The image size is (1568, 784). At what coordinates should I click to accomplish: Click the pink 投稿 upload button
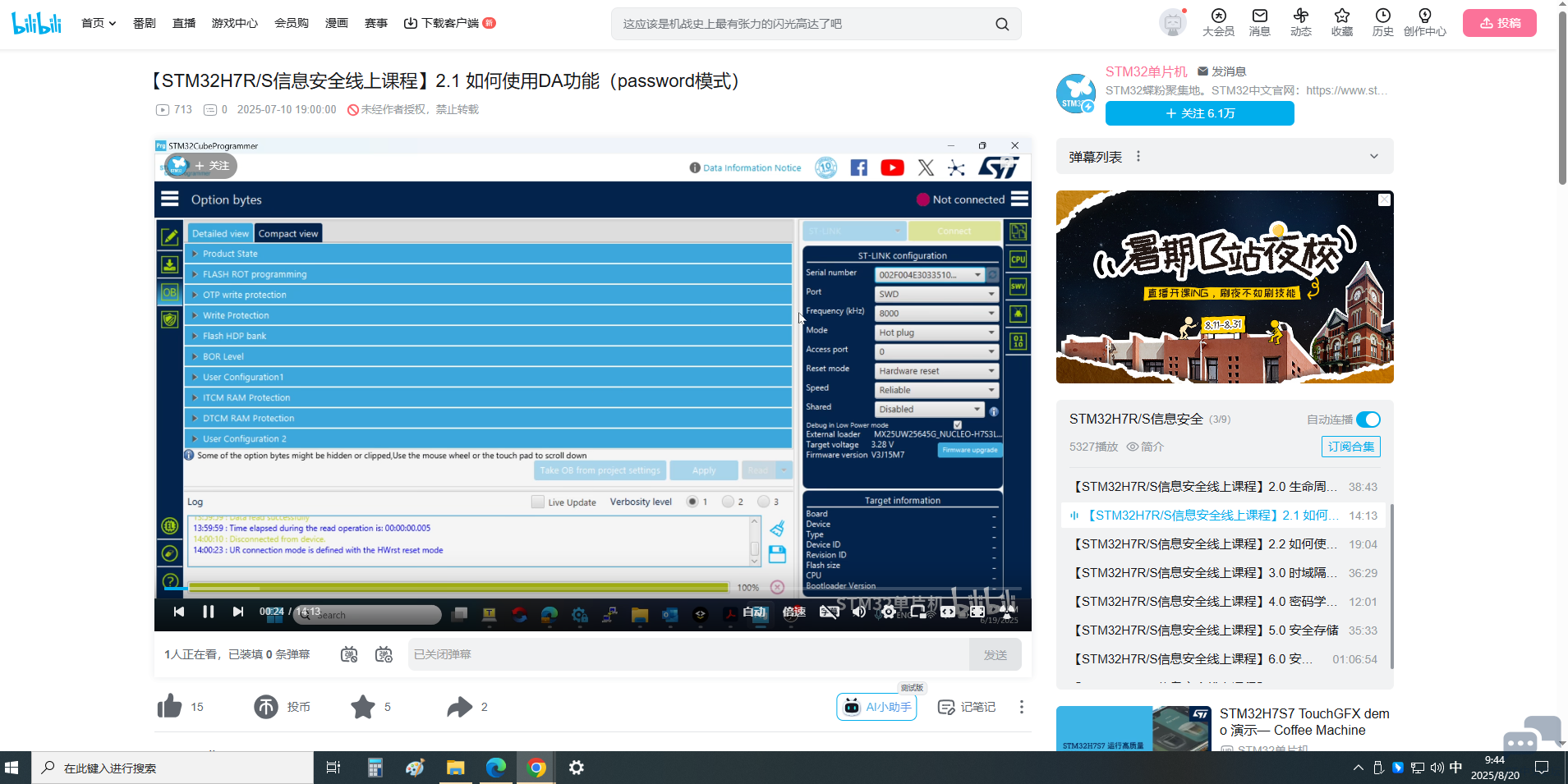(1500, 23)
